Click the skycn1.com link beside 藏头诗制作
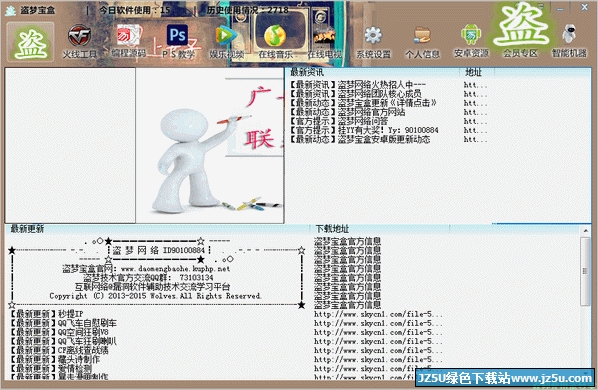 378,360
